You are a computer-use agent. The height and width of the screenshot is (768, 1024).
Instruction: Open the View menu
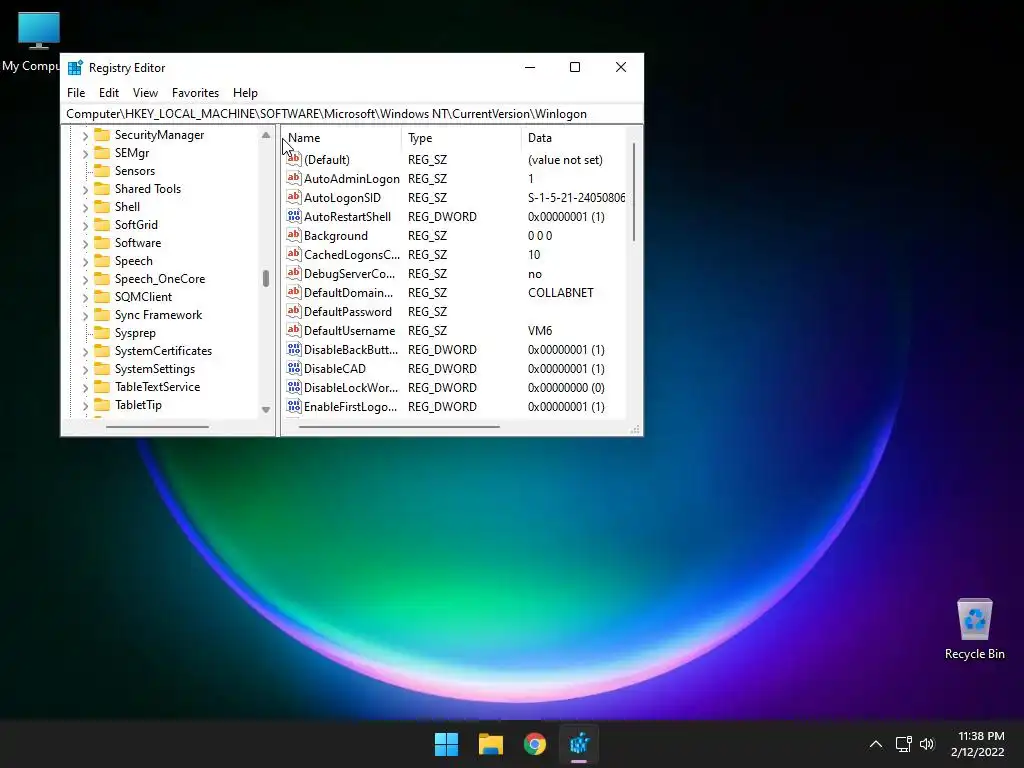tap(145, 93)
